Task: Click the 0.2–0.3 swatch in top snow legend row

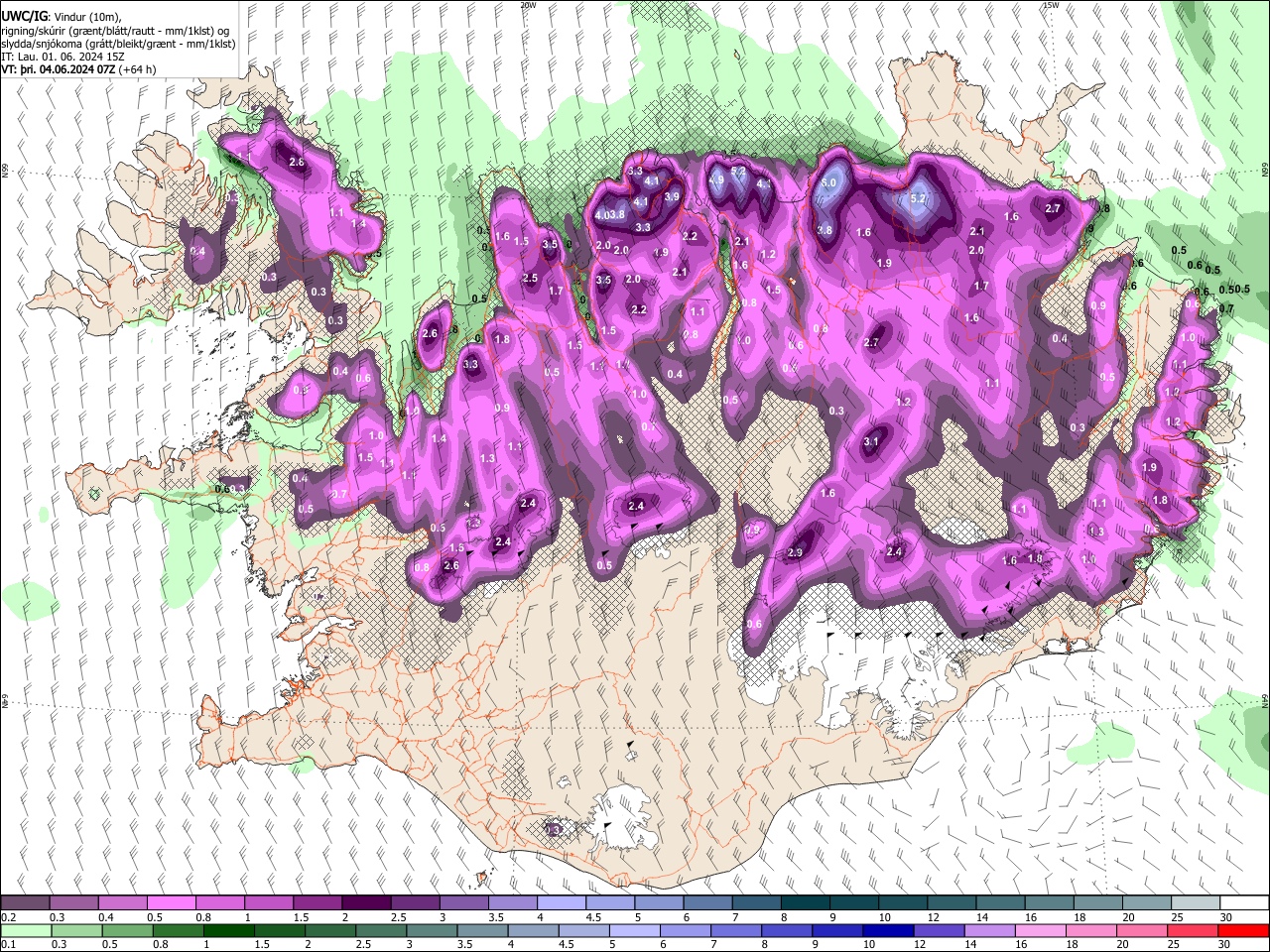Action: point(25,902)
